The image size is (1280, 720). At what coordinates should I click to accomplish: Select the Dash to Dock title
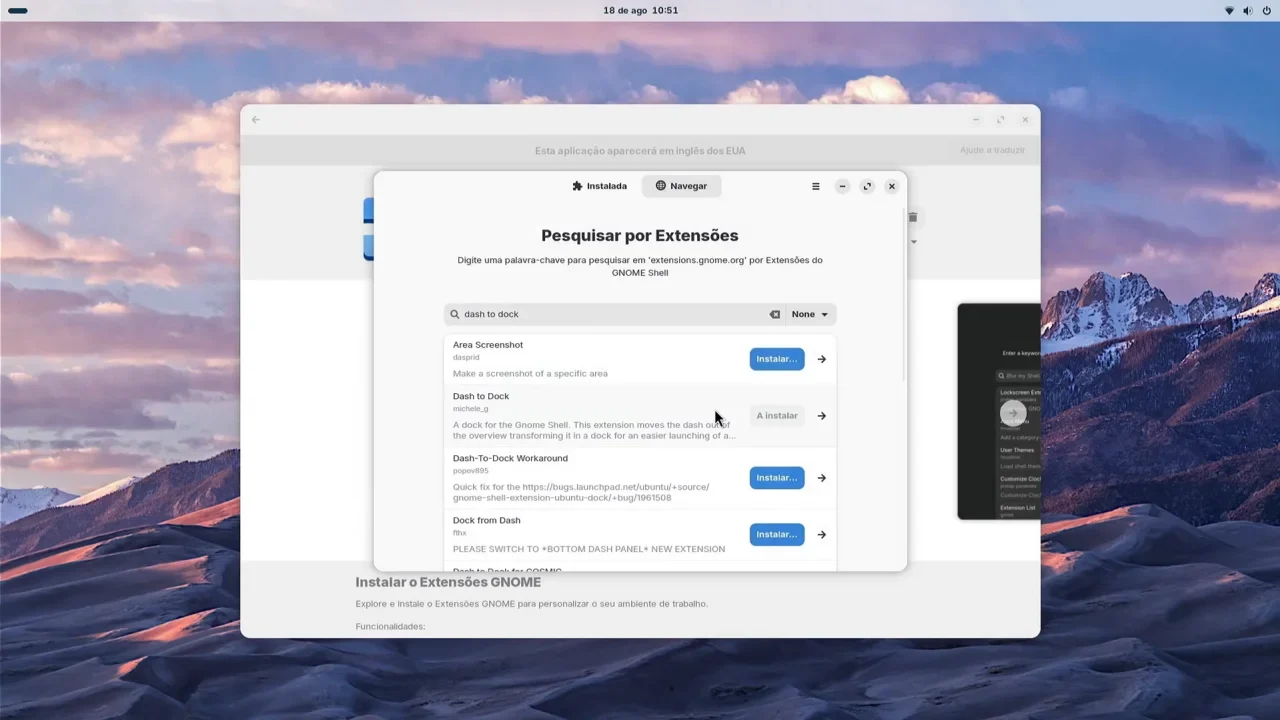click(481, 396)
